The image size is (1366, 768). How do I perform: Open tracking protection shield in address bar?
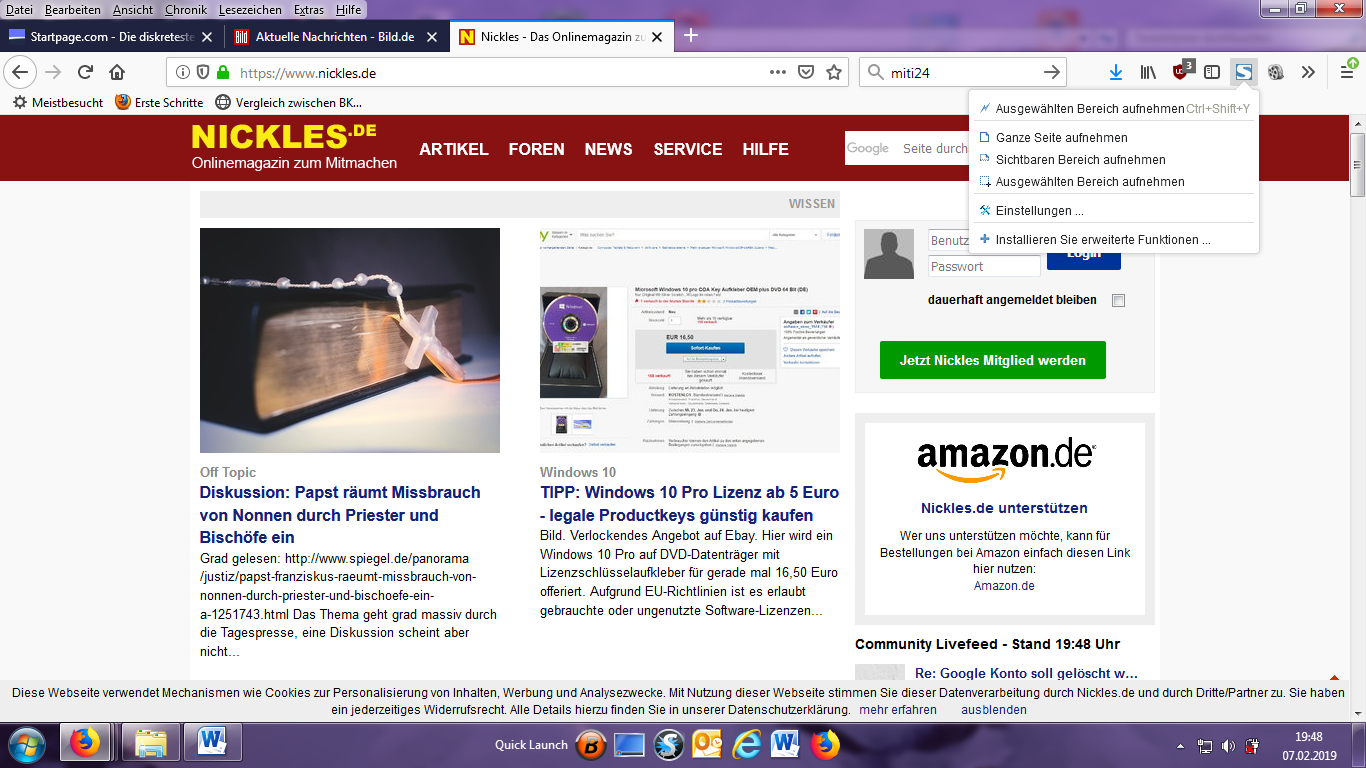coord(203,72)
